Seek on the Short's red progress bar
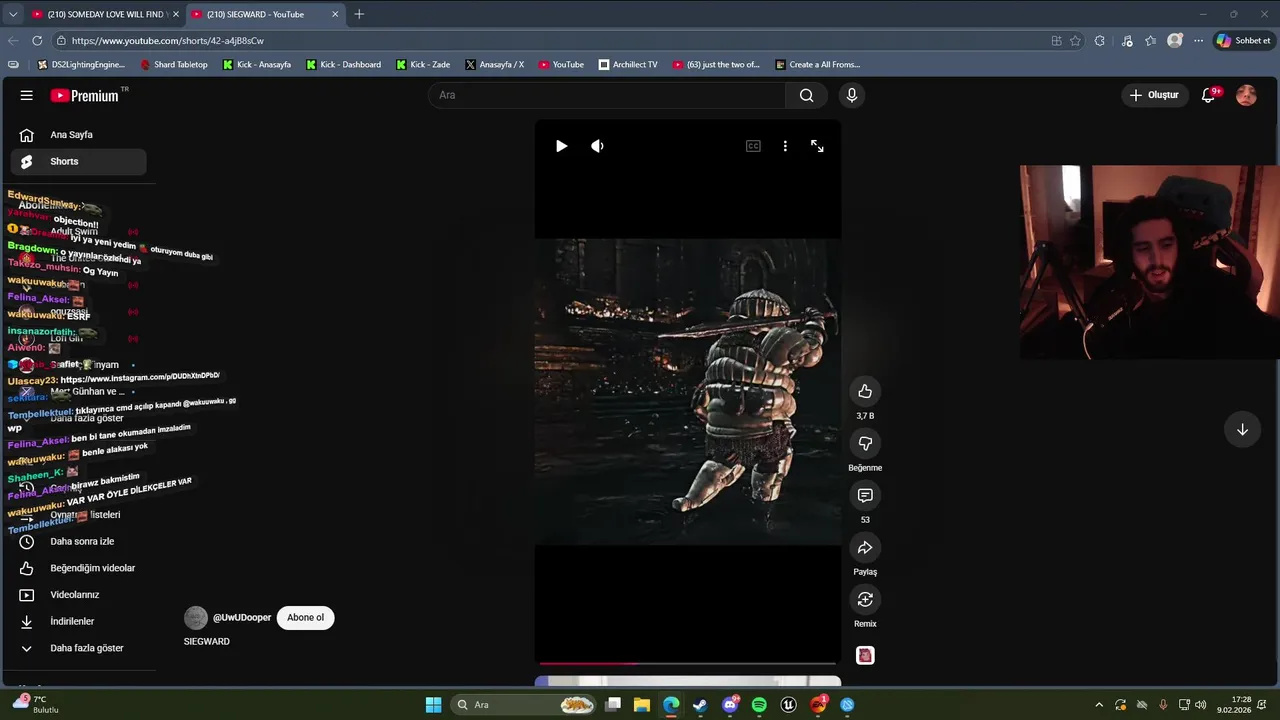 (688, 663)
